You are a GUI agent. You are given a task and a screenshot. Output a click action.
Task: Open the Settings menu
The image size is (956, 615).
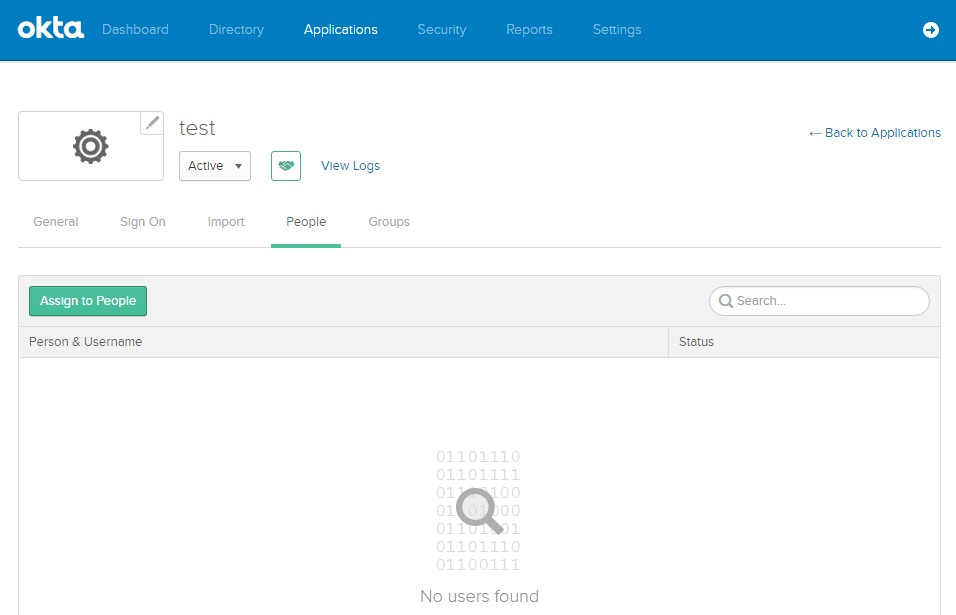pyautogui.click(x=617, y=29)
